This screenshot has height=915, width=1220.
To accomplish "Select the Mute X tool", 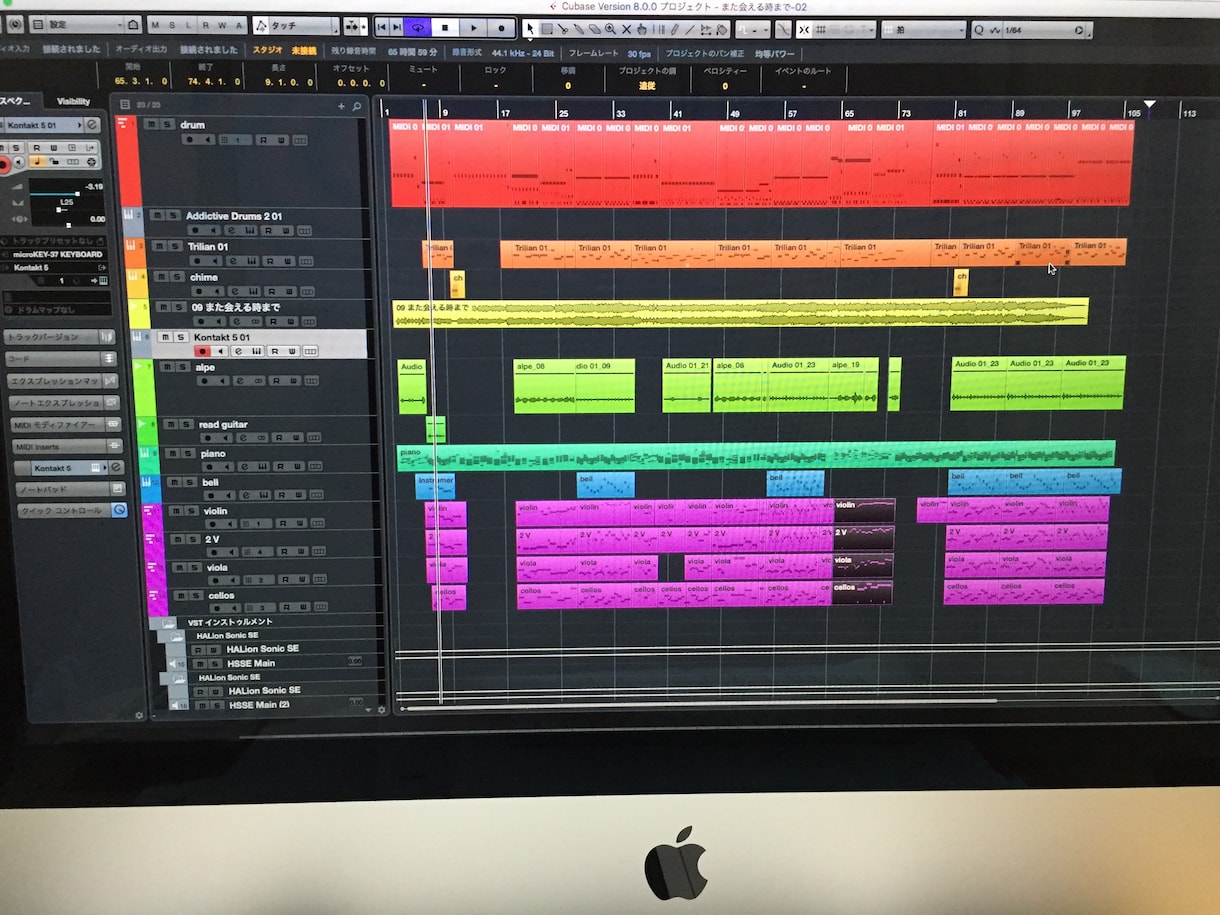I will [x=626, y=29].
